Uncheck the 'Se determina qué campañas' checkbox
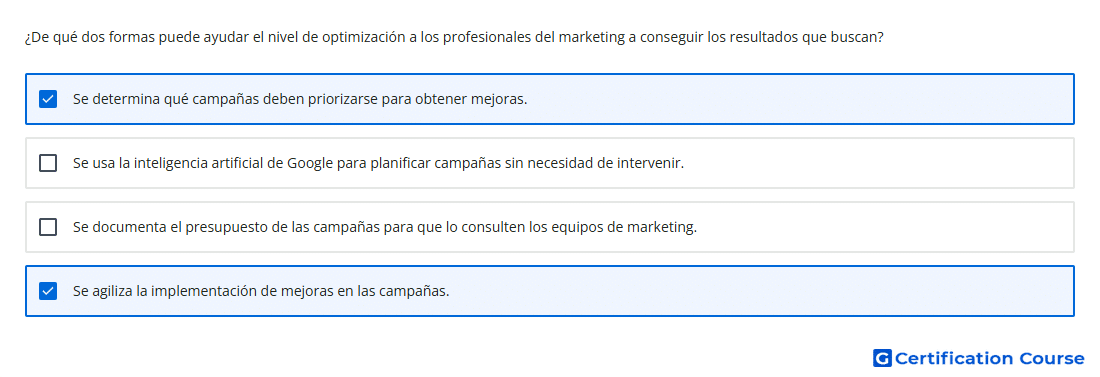 pos(48,99)
